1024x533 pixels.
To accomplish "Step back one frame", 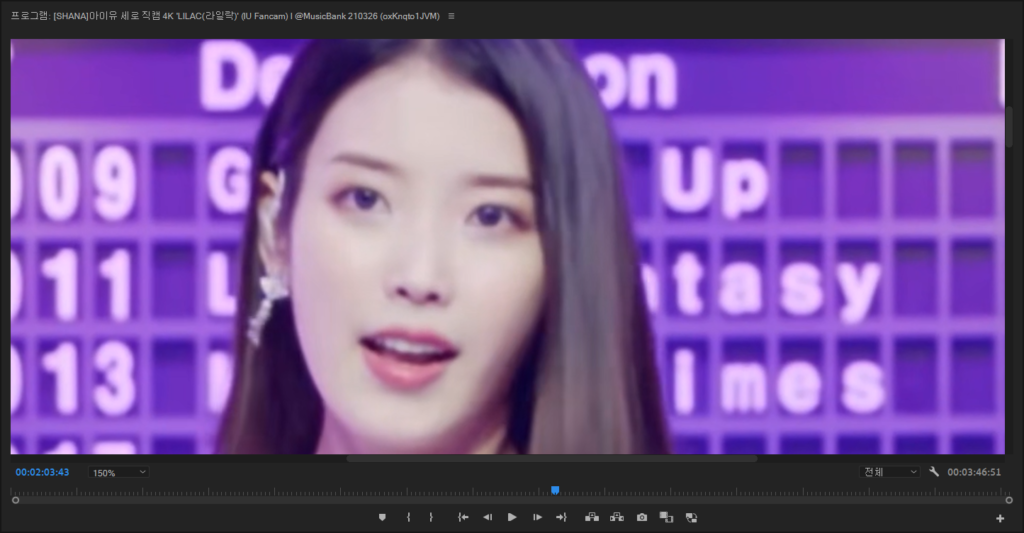I will 487,517.
